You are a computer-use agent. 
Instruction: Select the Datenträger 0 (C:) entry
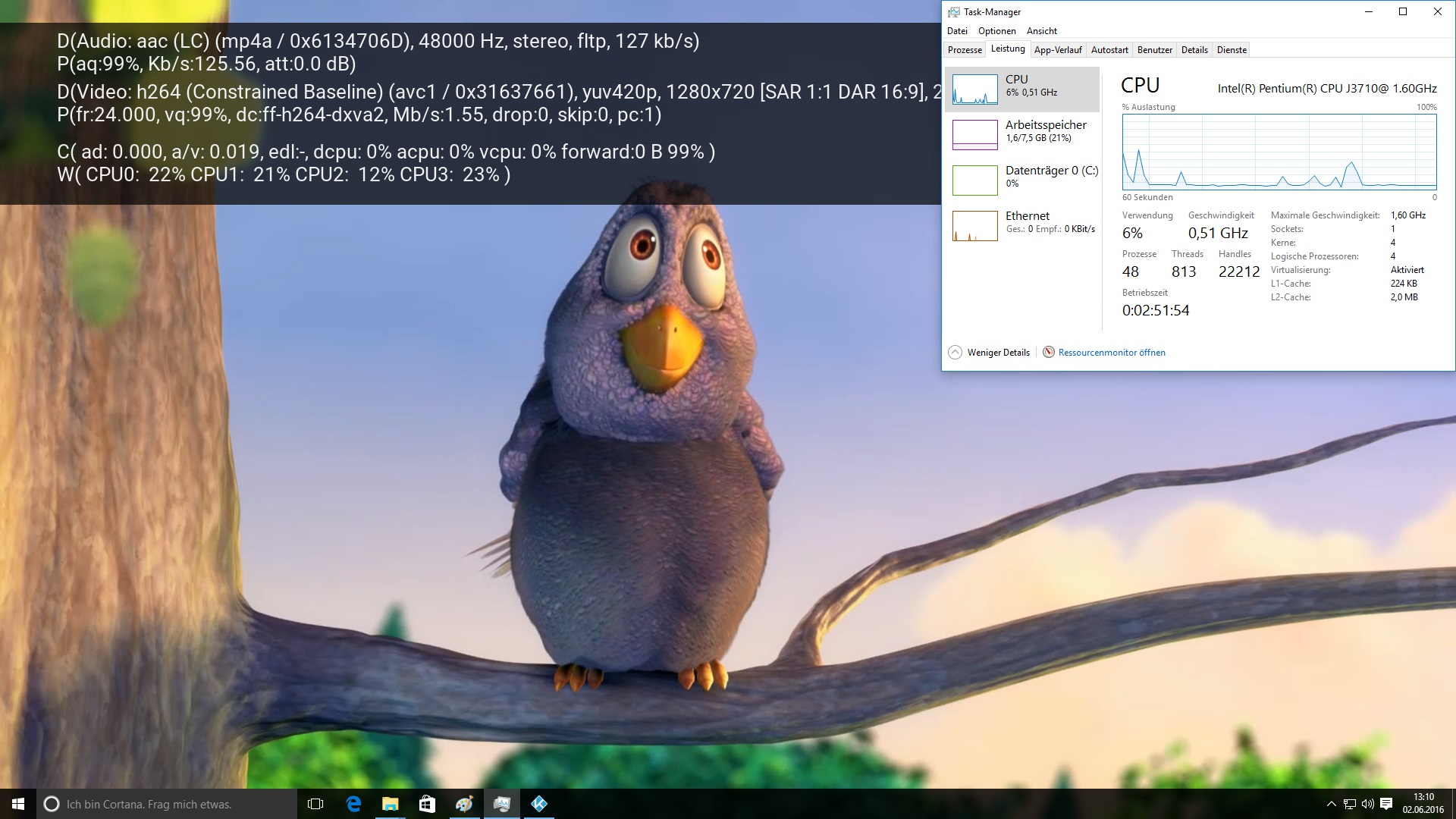coord(1022,180)
